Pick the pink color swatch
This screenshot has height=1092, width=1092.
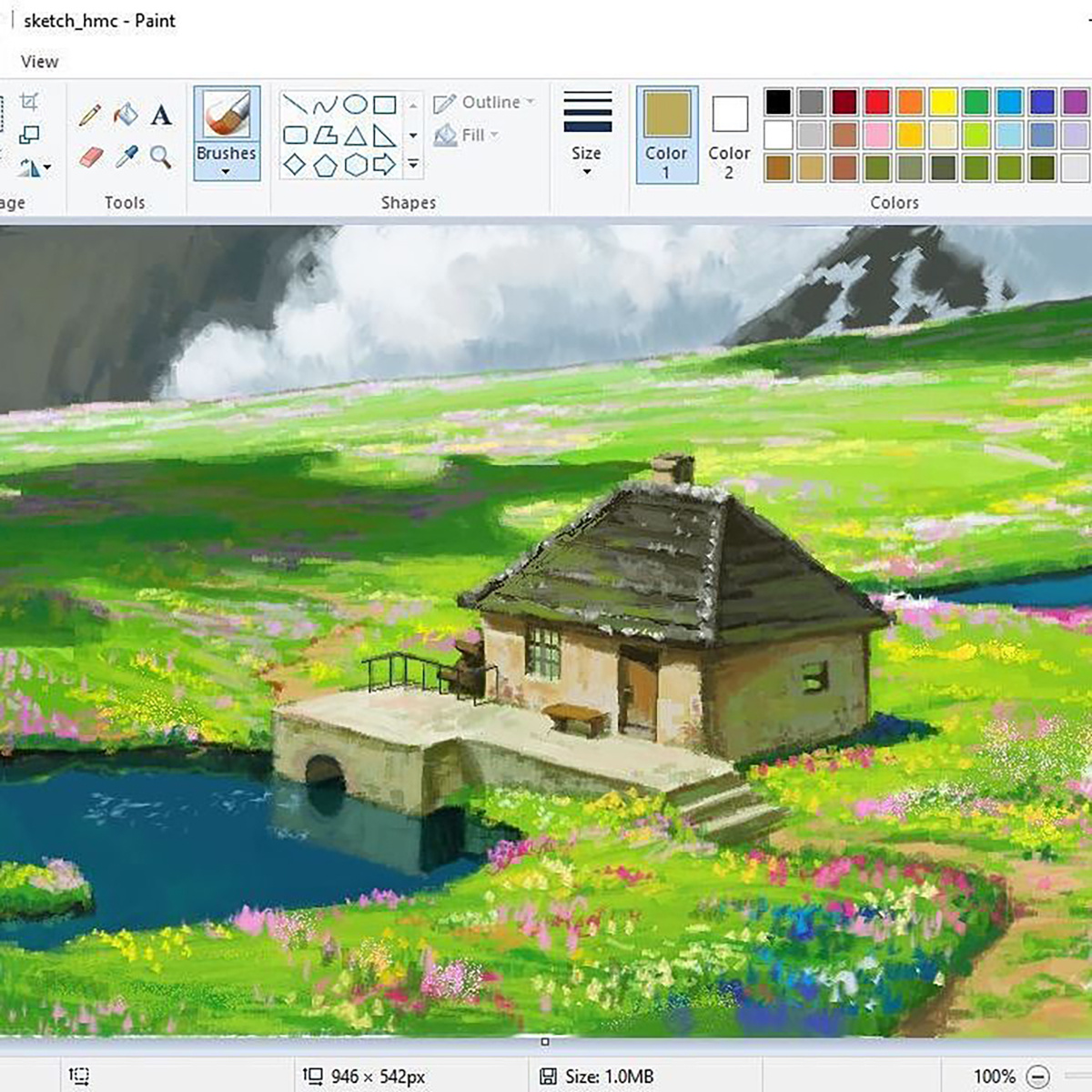coord(877,135)
